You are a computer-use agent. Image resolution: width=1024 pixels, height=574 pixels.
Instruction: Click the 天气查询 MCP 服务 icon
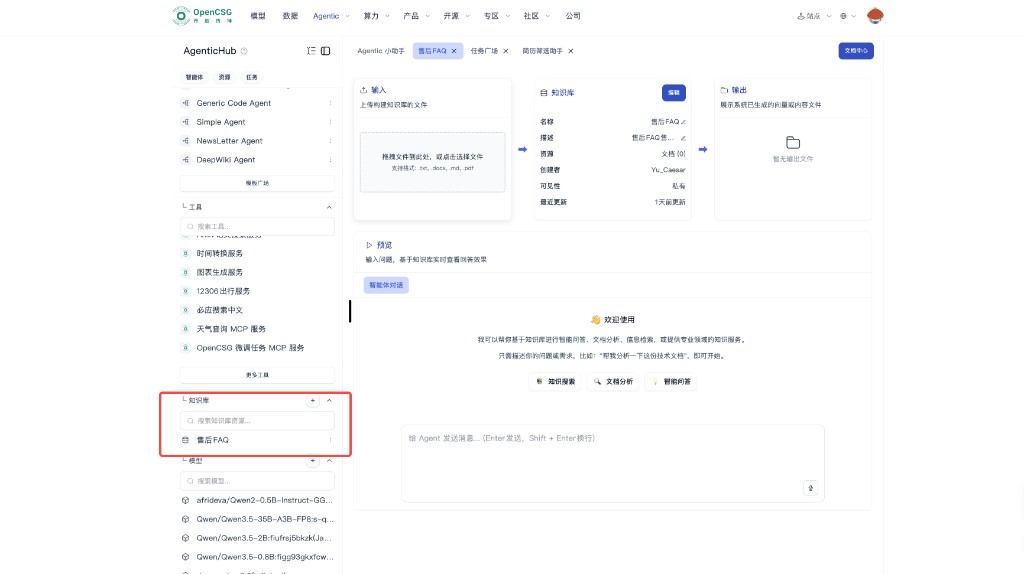click(x=185, y=329)
